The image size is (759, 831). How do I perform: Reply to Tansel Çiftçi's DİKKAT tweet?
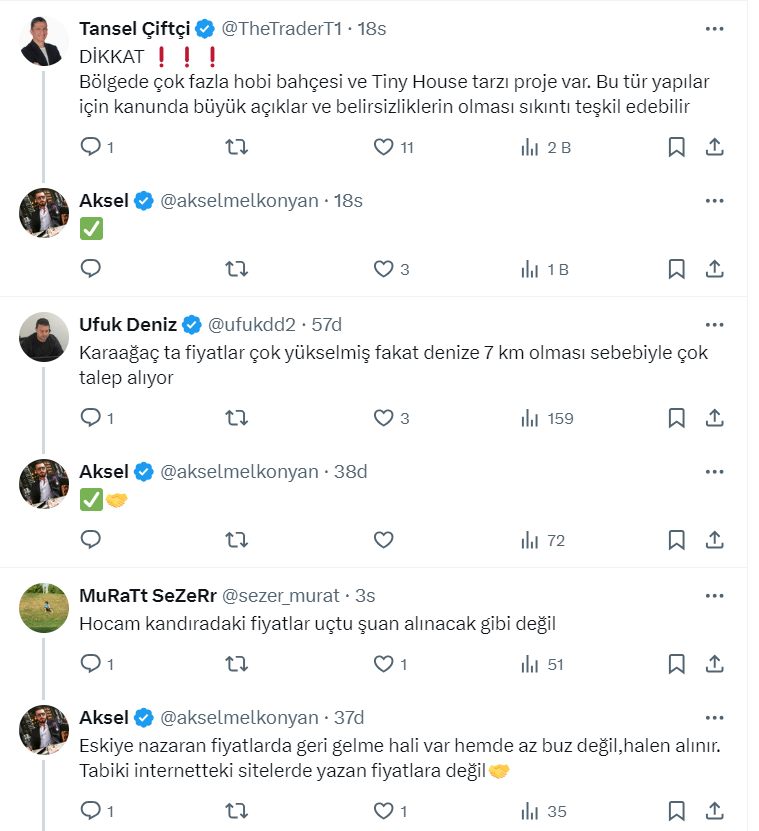click(x=91, y=148)
